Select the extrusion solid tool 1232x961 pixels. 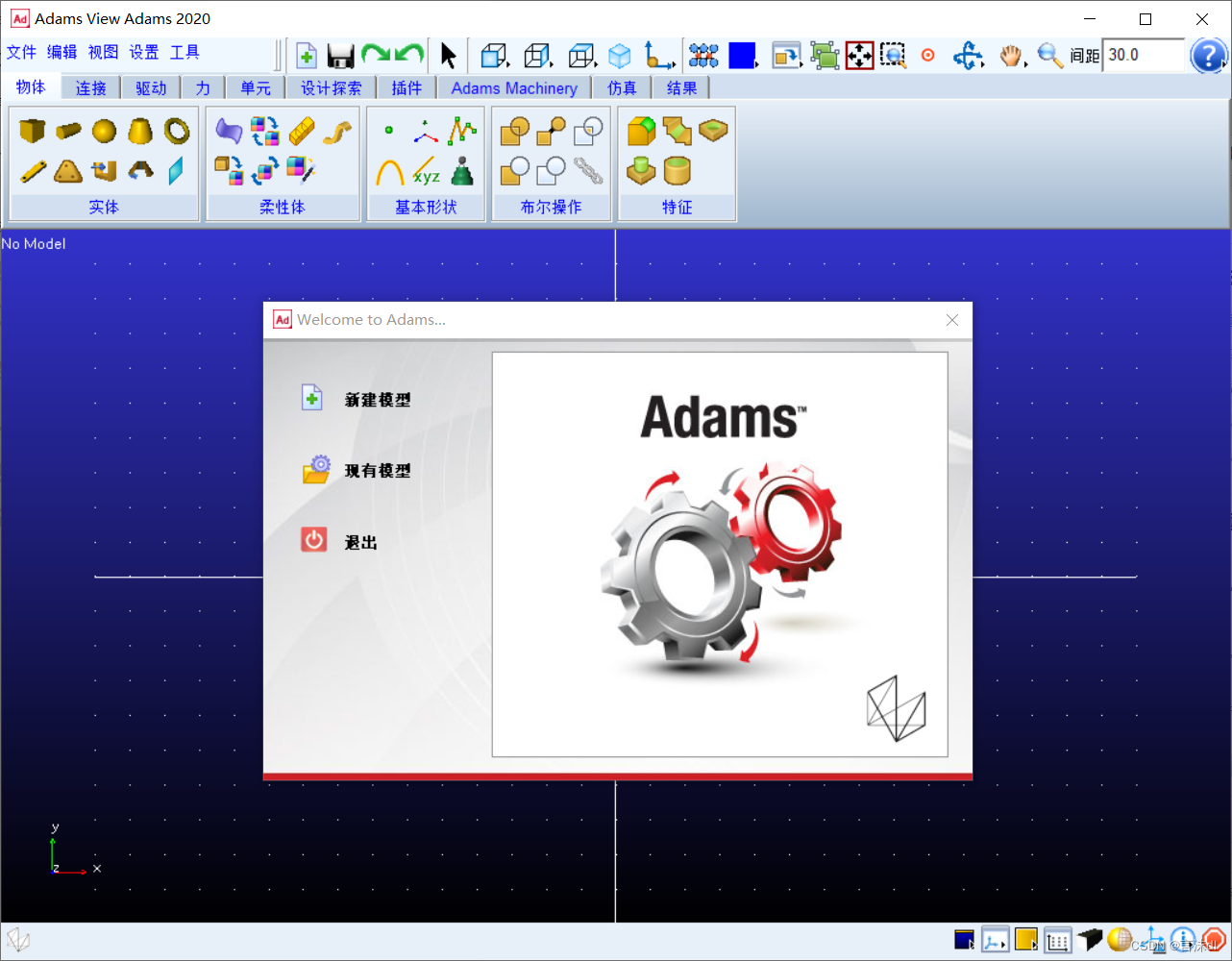point(104,171)
